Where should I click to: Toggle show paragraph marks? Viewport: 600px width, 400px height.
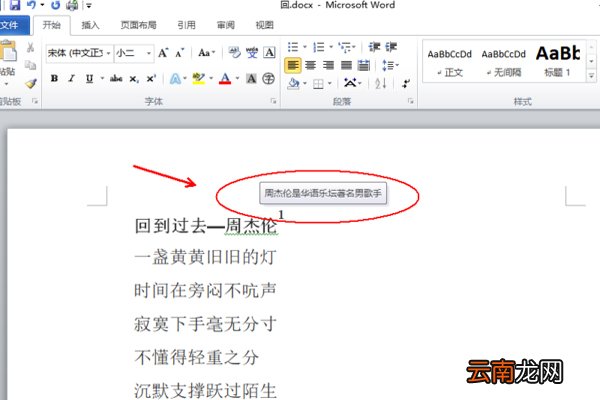[x=406, y=83]
